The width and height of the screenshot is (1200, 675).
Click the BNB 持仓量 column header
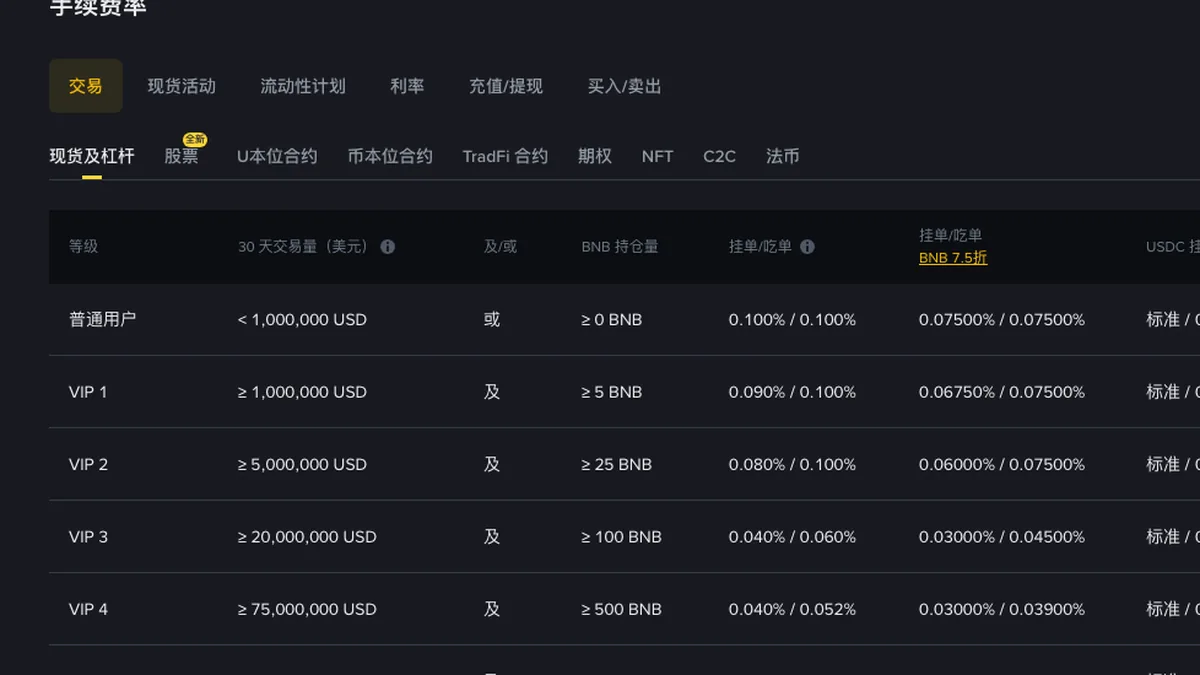(620, 246)
